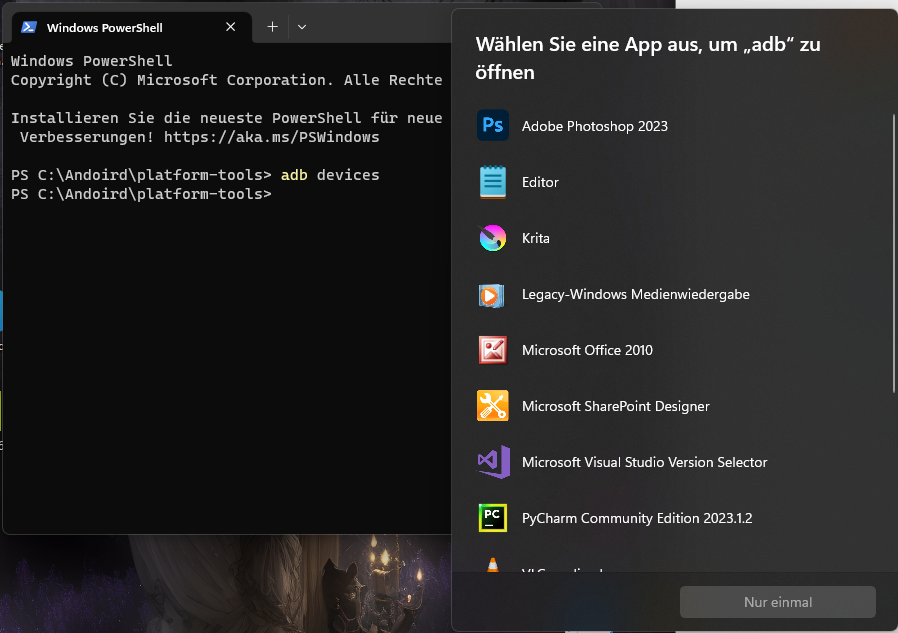
Task: Click the VLC cone icon at list bottom
Action: (x=493, y=565)
